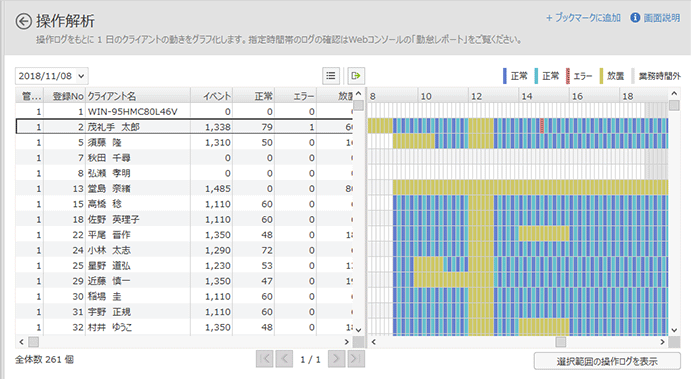Click the timeline horizontal scrollbar thumb
This screenshot has width=691, height=379.
[x=561, y=342]
